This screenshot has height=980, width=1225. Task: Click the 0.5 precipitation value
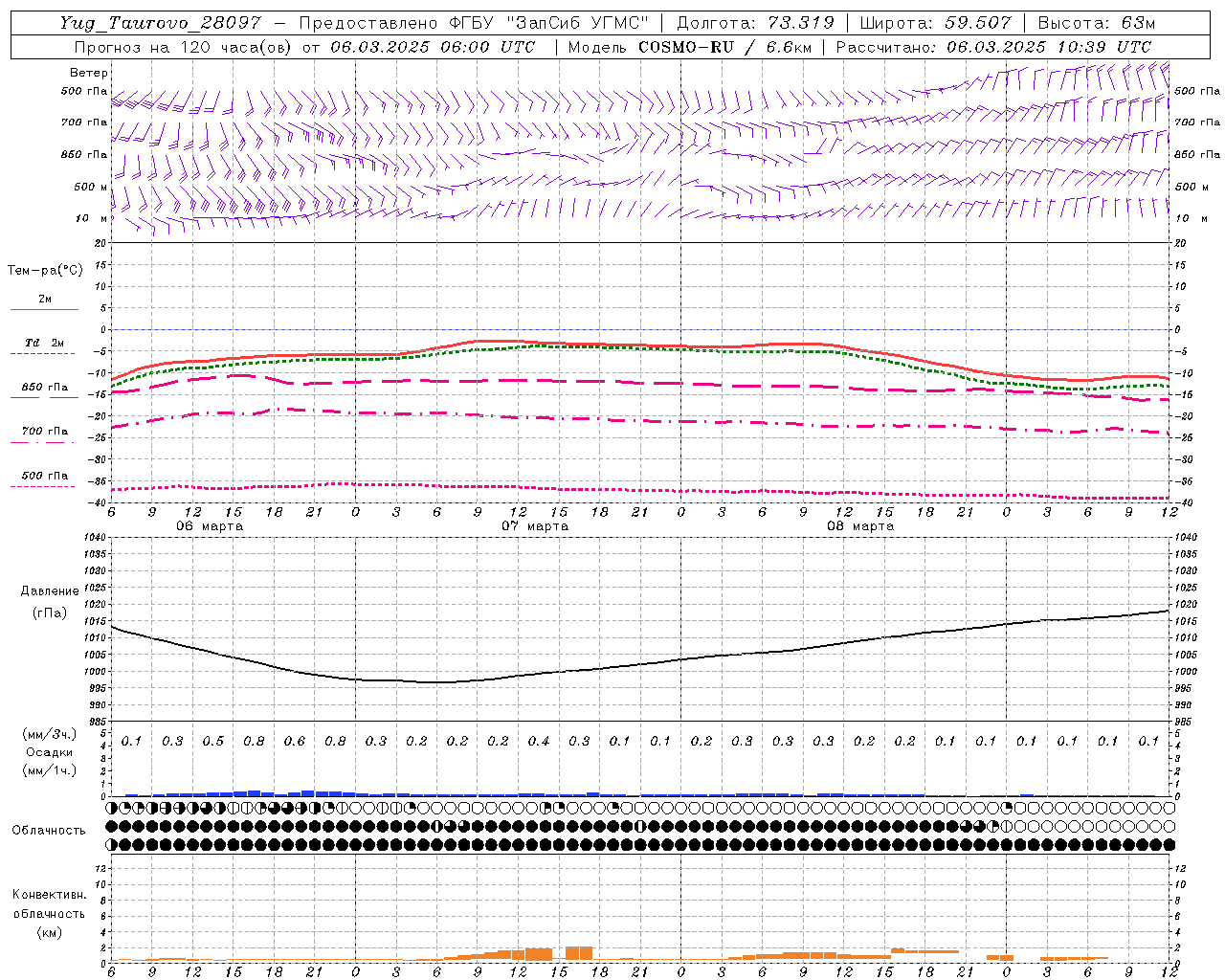click(213, 742)
